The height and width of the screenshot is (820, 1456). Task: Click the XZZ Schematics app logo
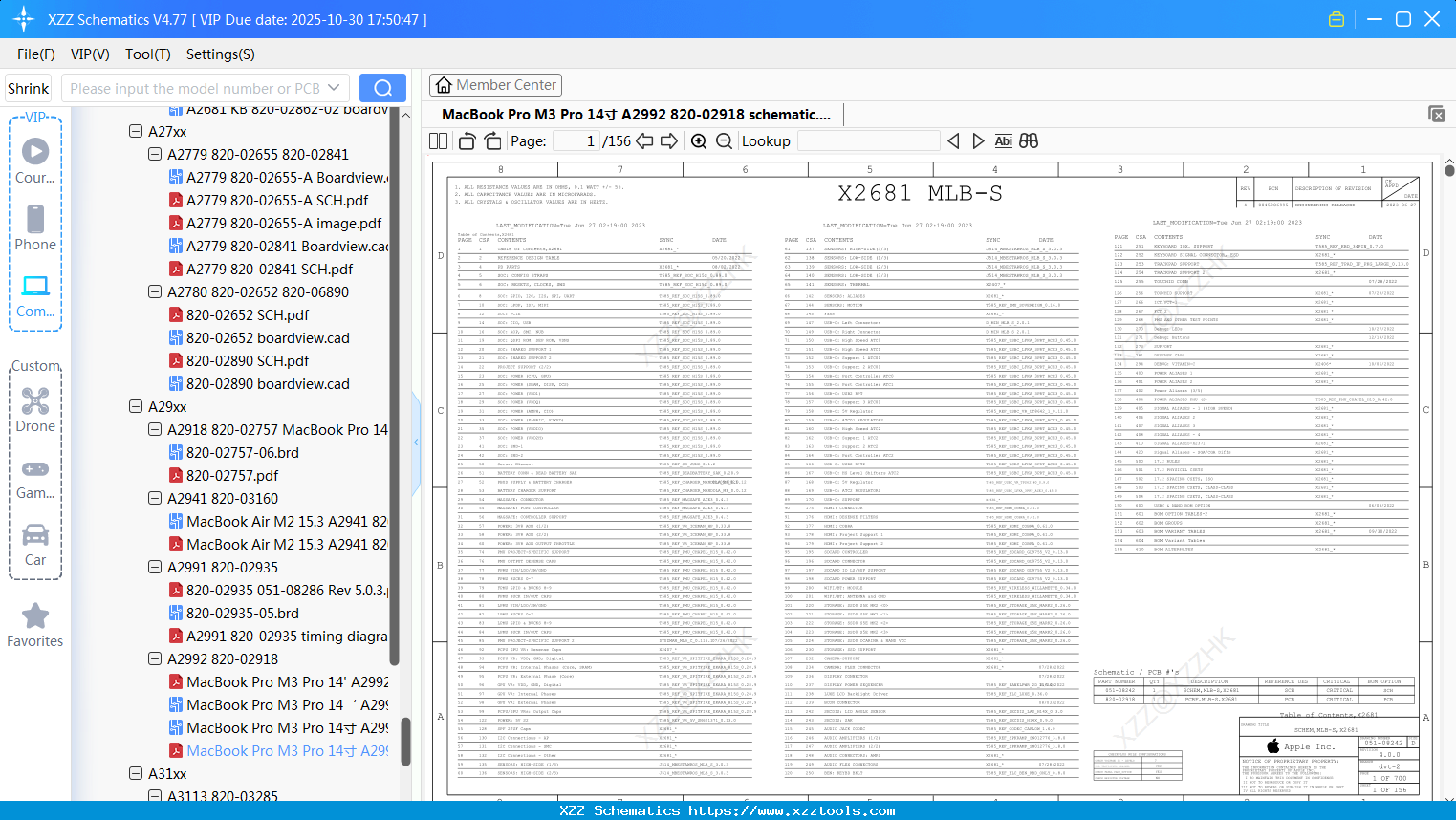point(24,19)
